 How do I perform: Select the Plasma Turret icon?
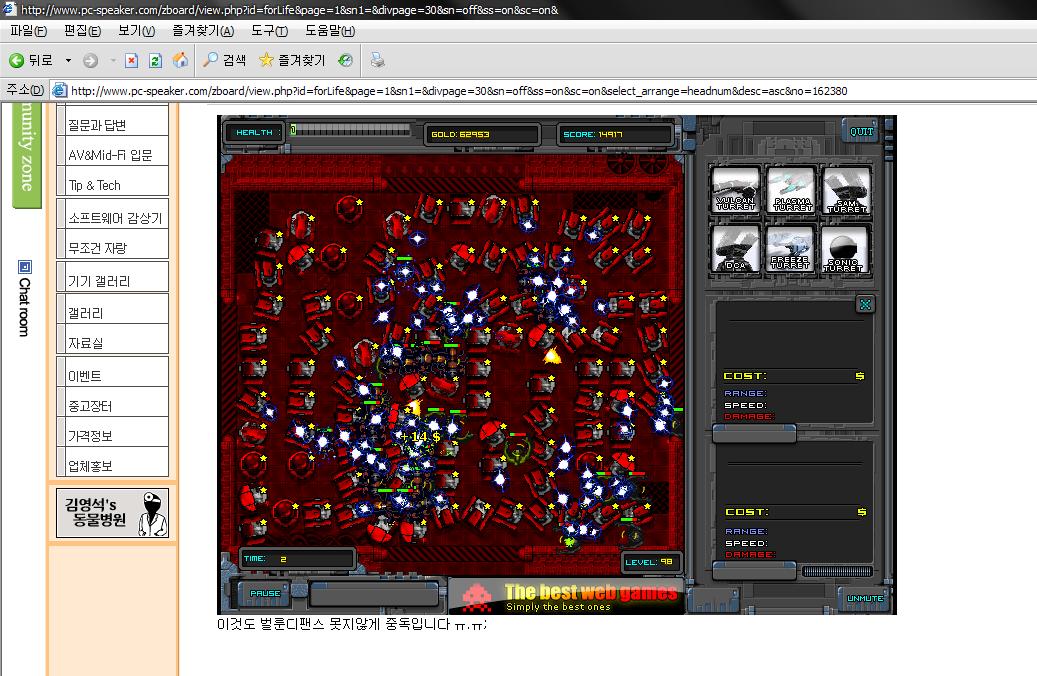point(791,190)
